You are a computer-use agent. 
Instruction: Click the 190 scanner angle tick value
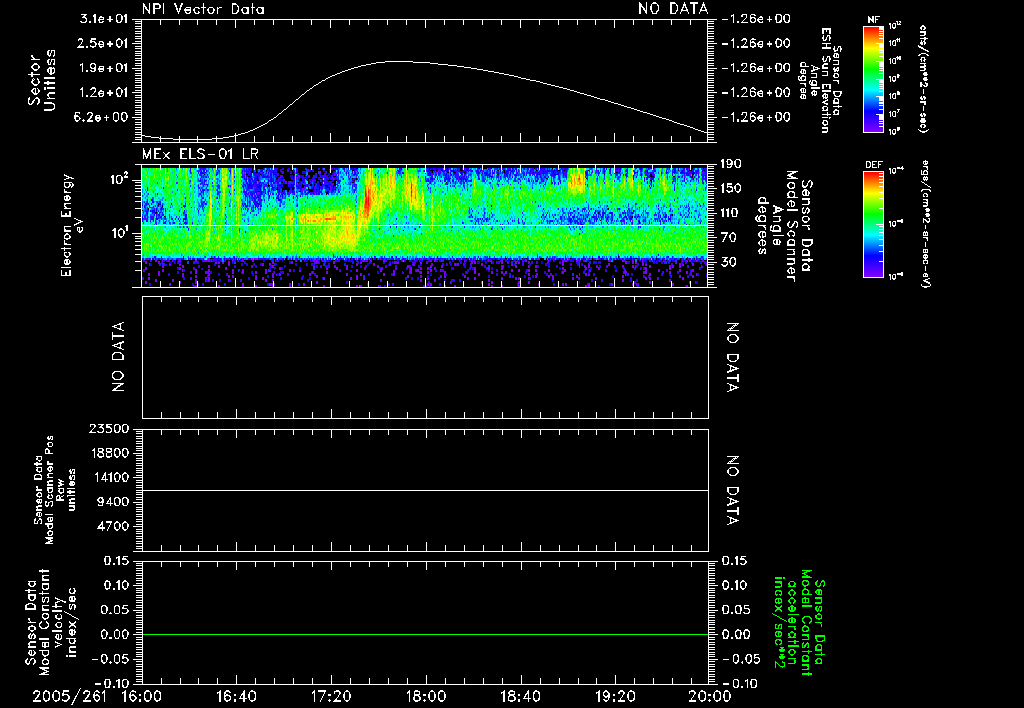point(730,163)
